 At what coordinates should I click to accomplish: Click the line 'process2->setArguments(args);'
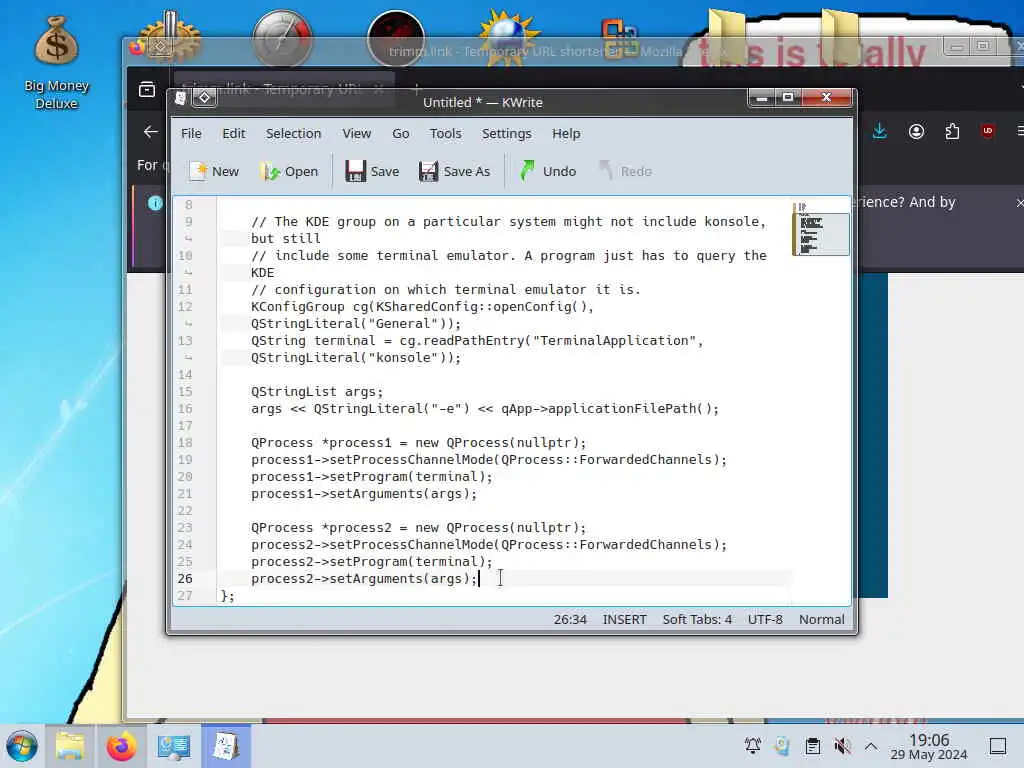click(x=364, y=579)
